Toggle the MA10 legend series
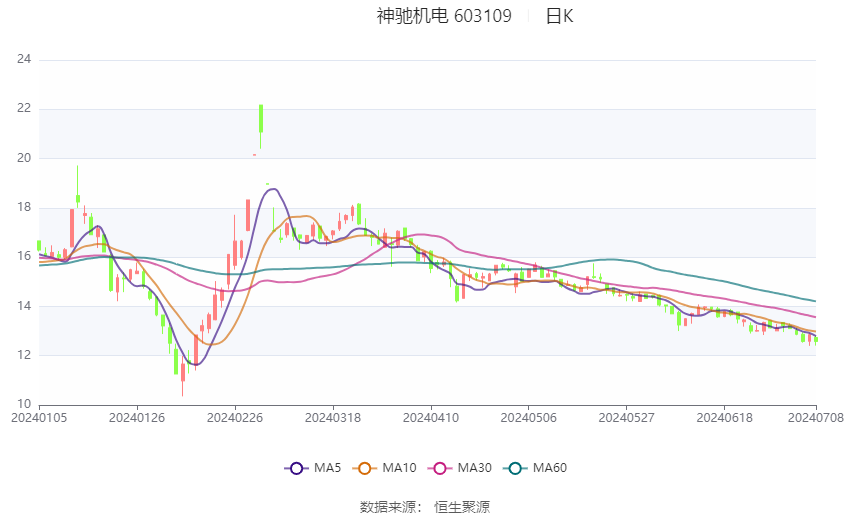850x517 pixels. [384, 468]
